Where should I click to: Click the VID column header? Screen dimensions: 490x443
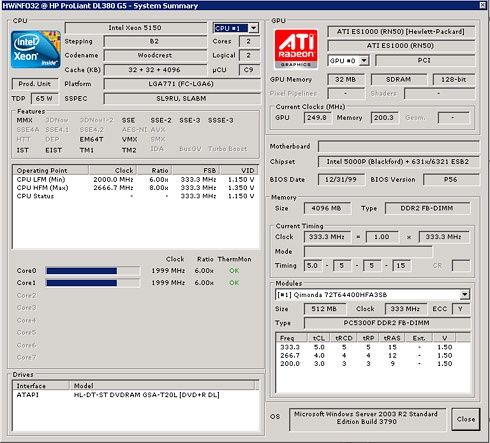click(239, 170)
